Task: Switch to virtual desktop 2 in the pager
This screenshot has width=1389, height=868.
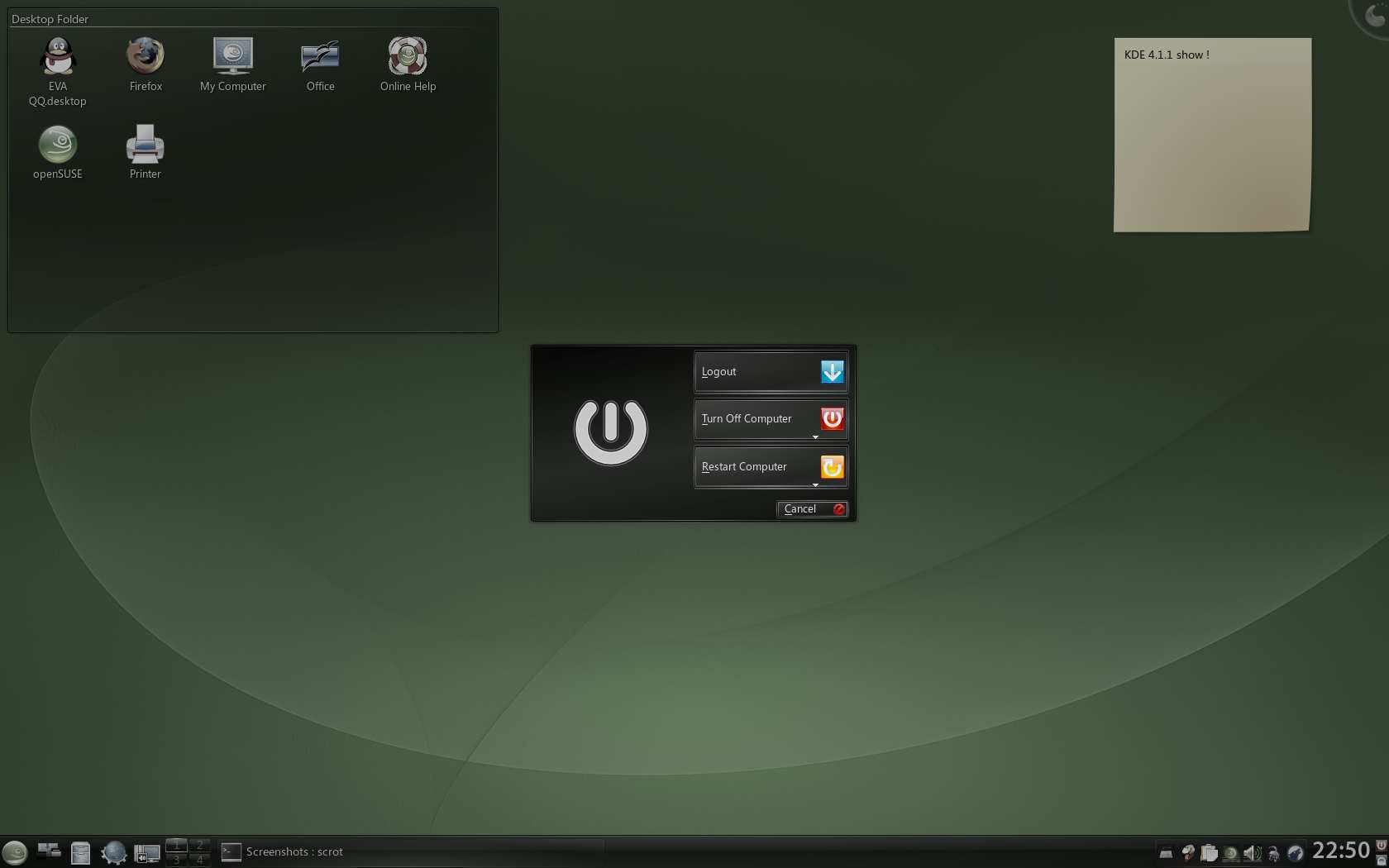Action: [199, 845]
